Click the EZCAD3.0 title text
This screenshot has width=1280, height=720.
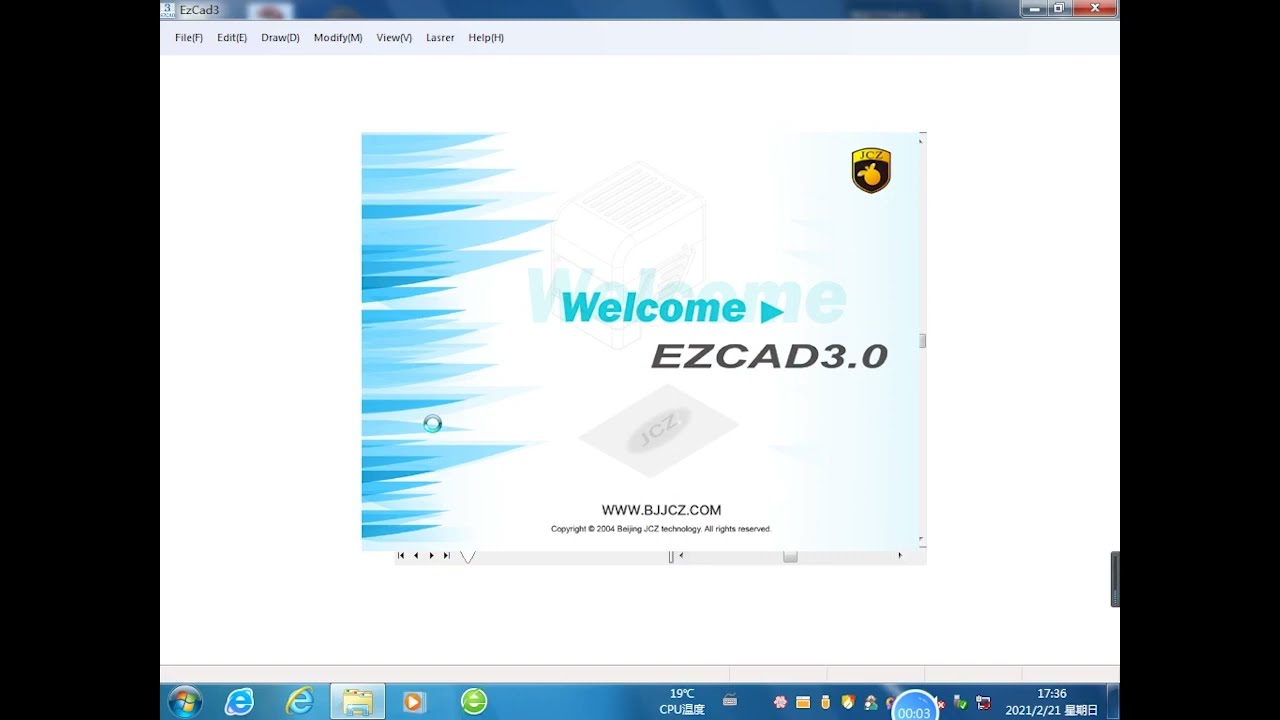769,356
